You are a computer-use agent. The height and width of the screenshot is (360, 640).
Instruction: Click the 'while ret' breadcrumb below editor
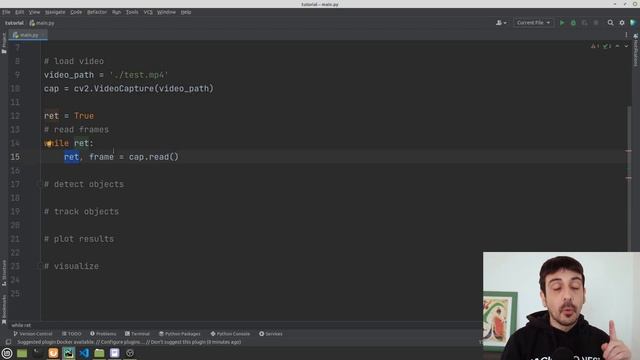point(21,325)
